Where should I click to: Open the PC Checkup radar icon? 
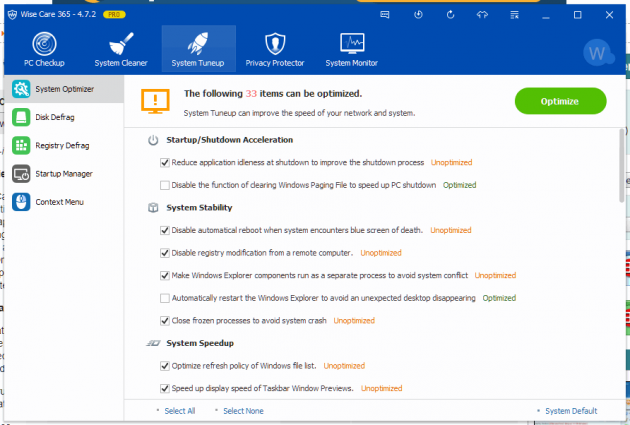tap(43, 45)
